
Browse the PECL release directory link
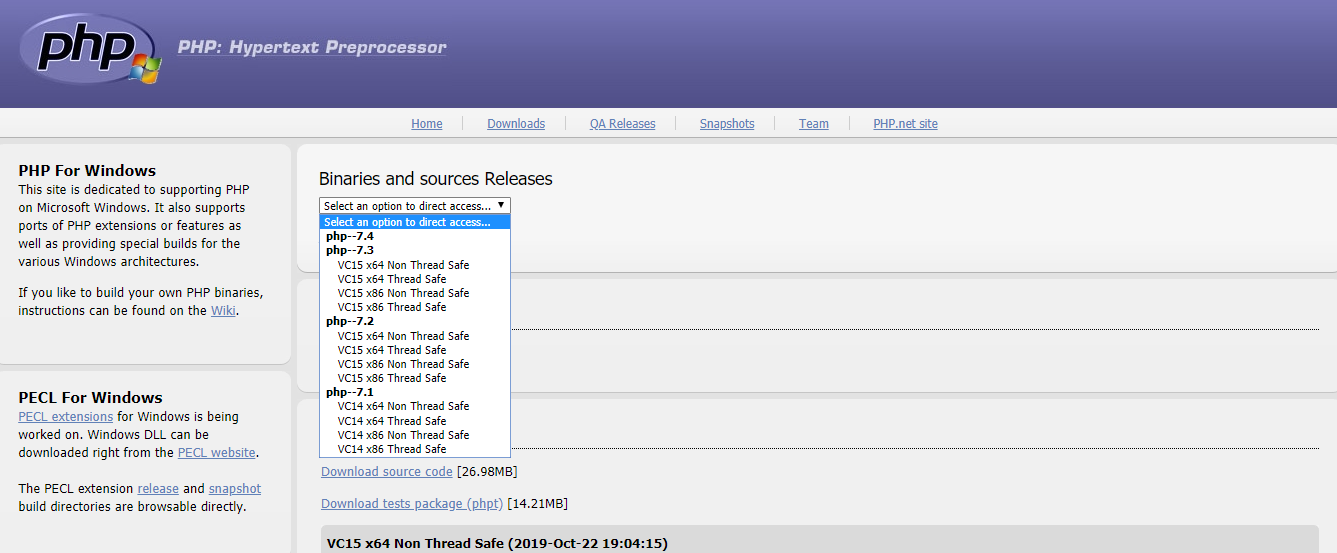tap(158, 489)
